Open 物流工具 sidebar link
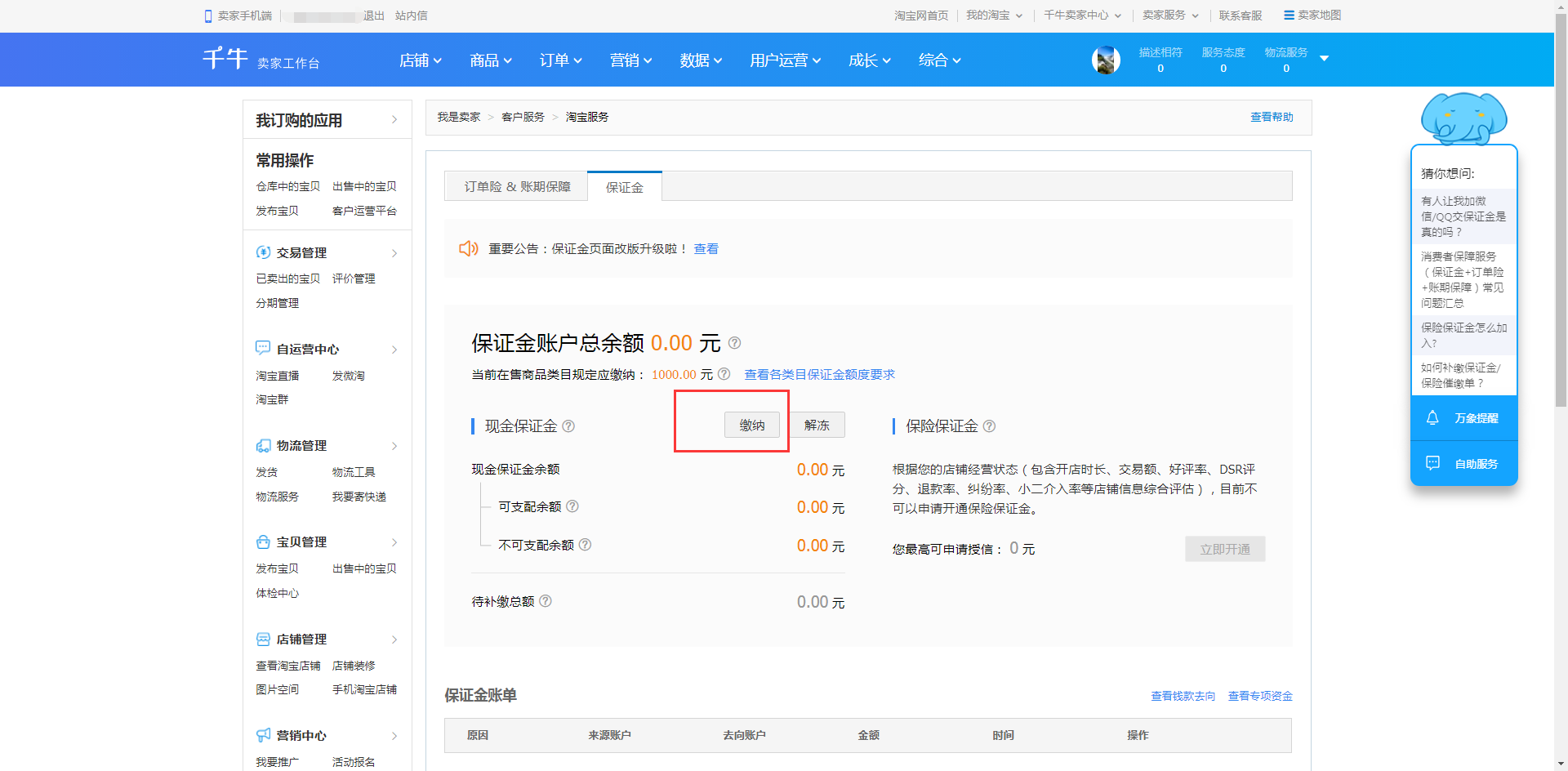Viewport: 1568px width, 771px height. (354, 472)
